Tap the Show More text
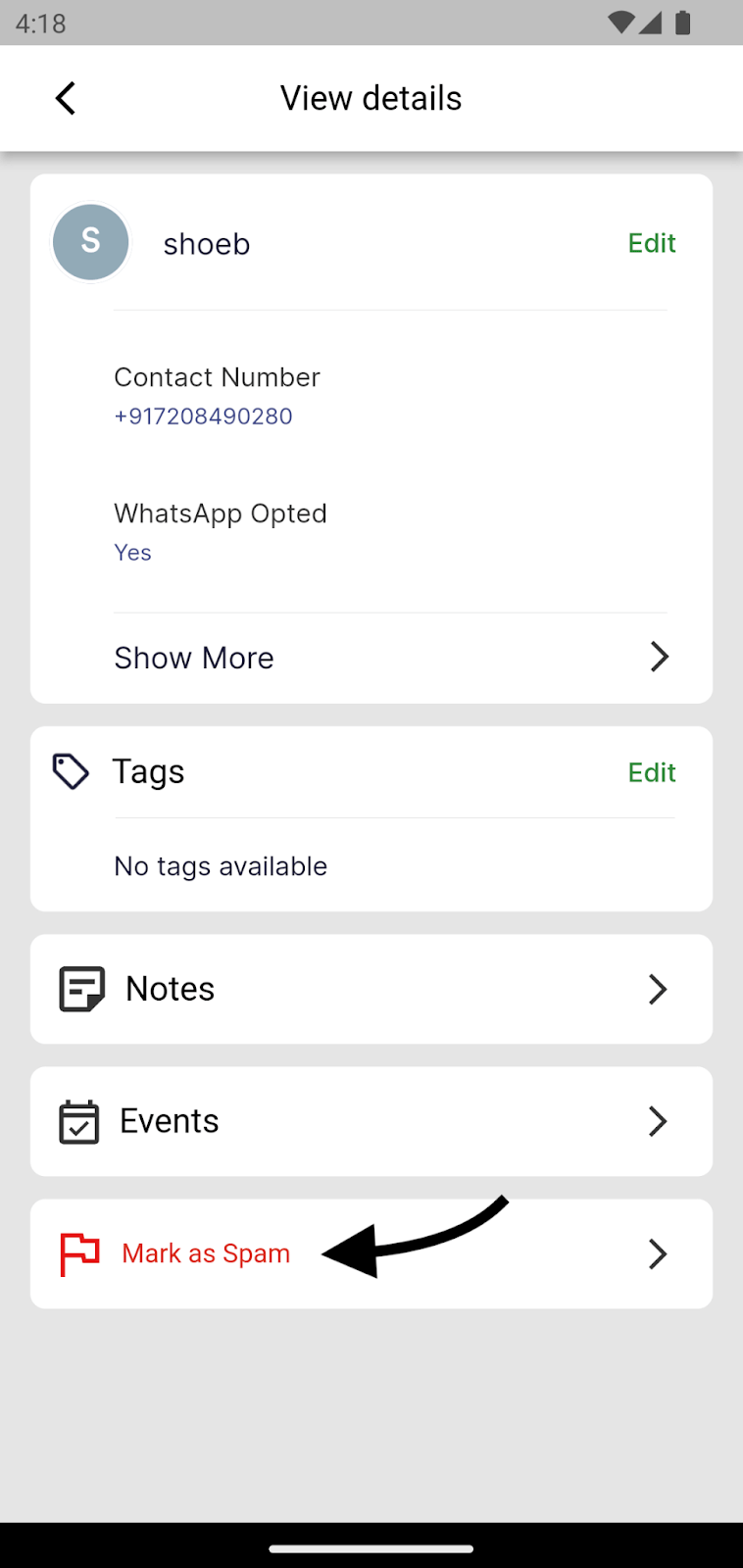The height and width of the screenshot is (1568, 743). click(194, 658)
